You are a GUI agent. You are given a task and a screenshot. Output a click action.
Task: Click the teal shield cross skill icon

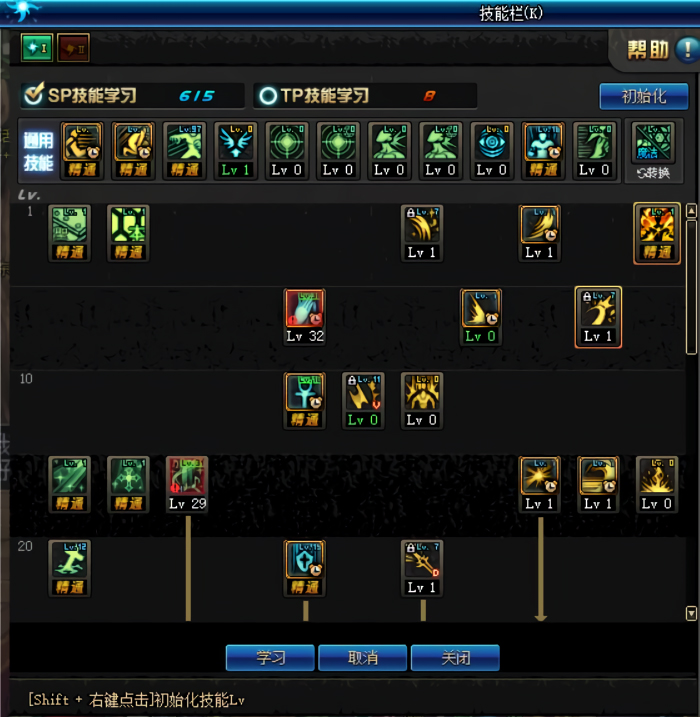[305, 568]
